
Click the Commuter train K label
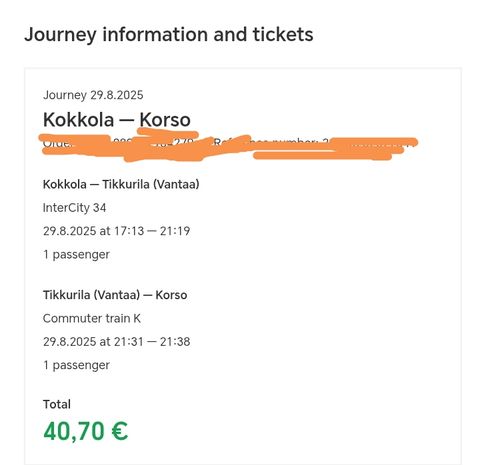(x=92, y=319)
